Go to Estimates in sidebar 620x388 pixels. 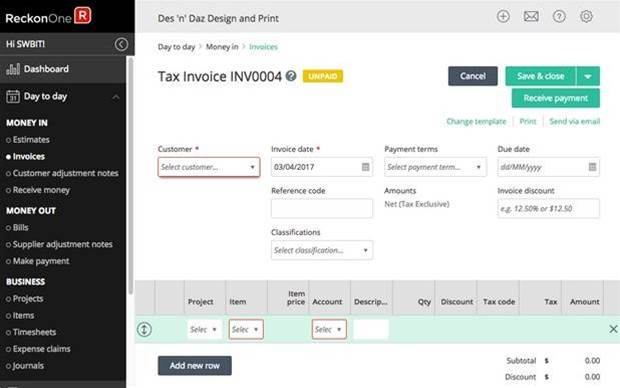31,140
